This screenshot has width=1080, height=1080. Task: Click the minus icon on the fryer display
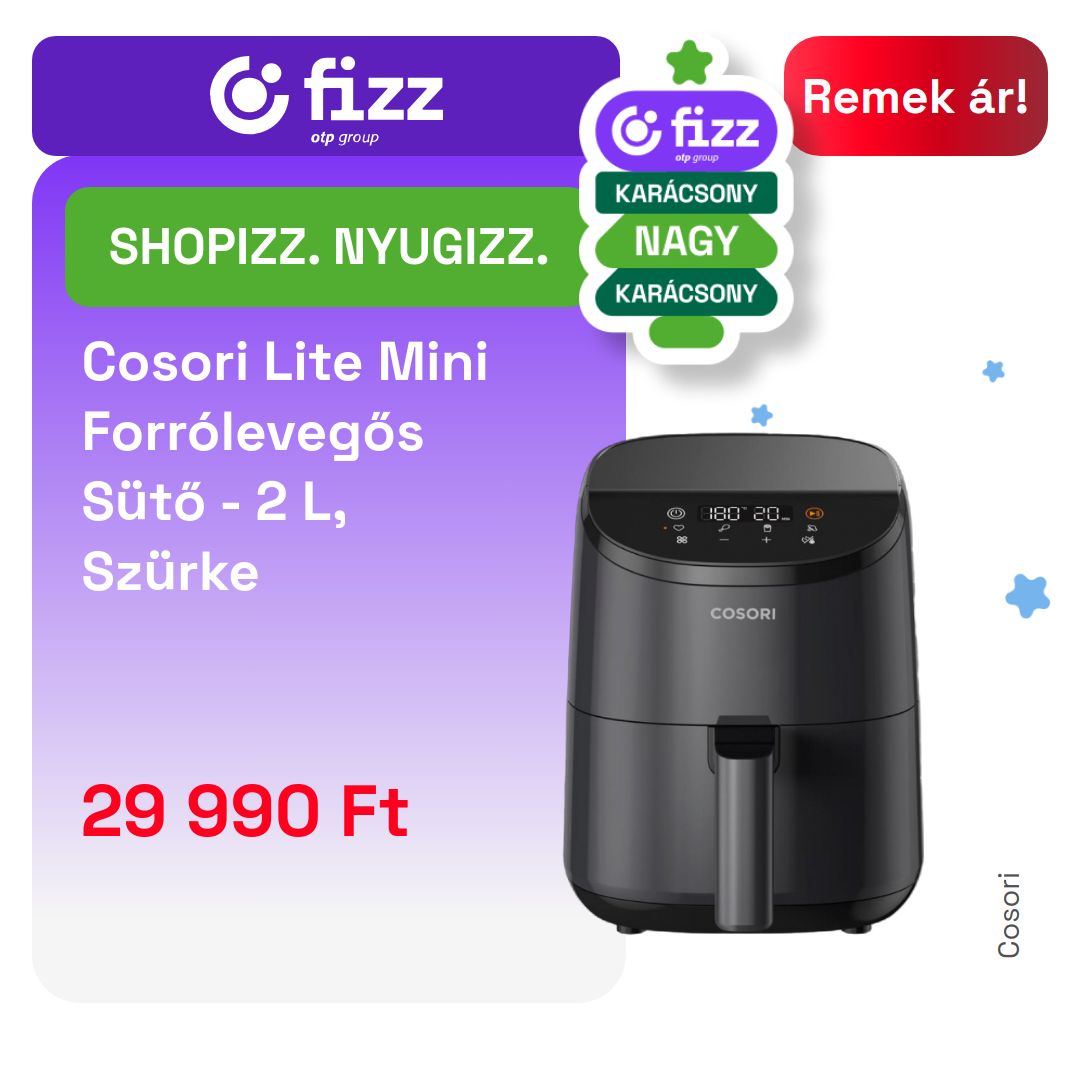(x=724, y=540)
